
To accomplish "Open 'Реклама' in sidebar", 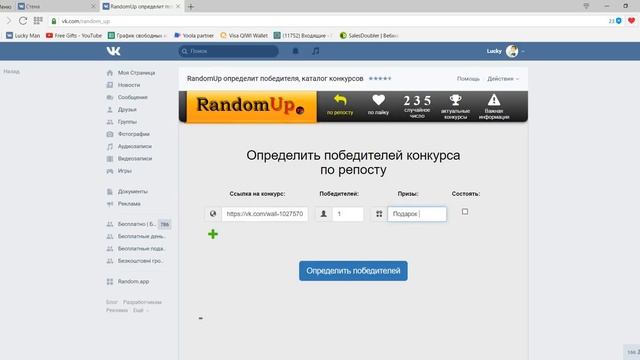I will click(x=129, y=204).
